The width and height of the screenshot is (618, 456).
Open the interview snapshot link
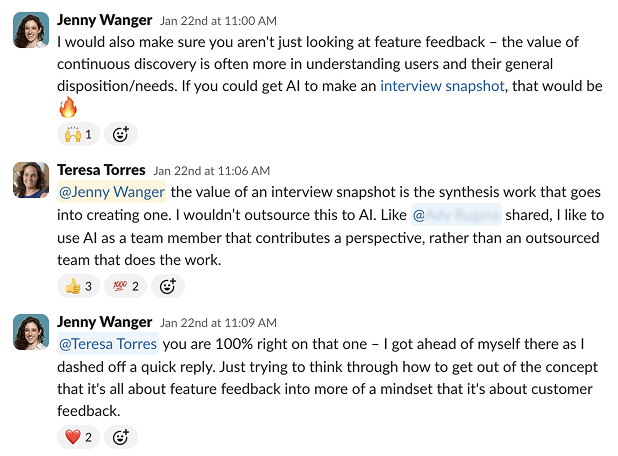(442, 86)
